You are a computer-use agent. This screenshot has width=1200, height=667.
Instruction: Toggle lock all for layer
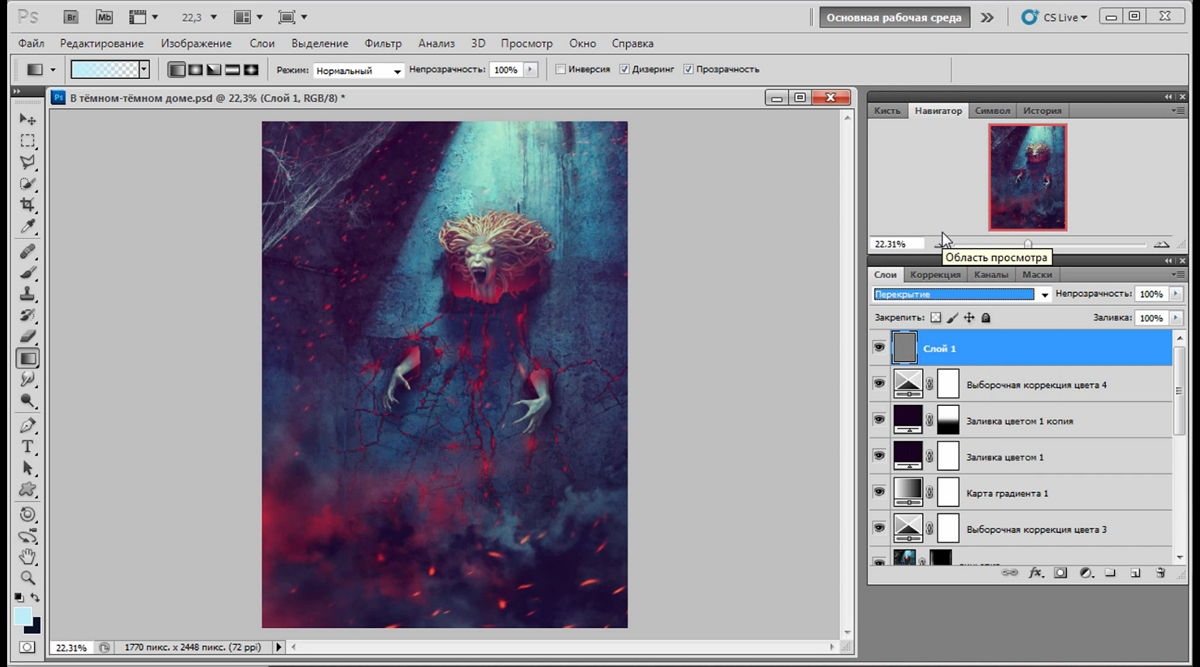pyautogui.click(x=986, y=318)
